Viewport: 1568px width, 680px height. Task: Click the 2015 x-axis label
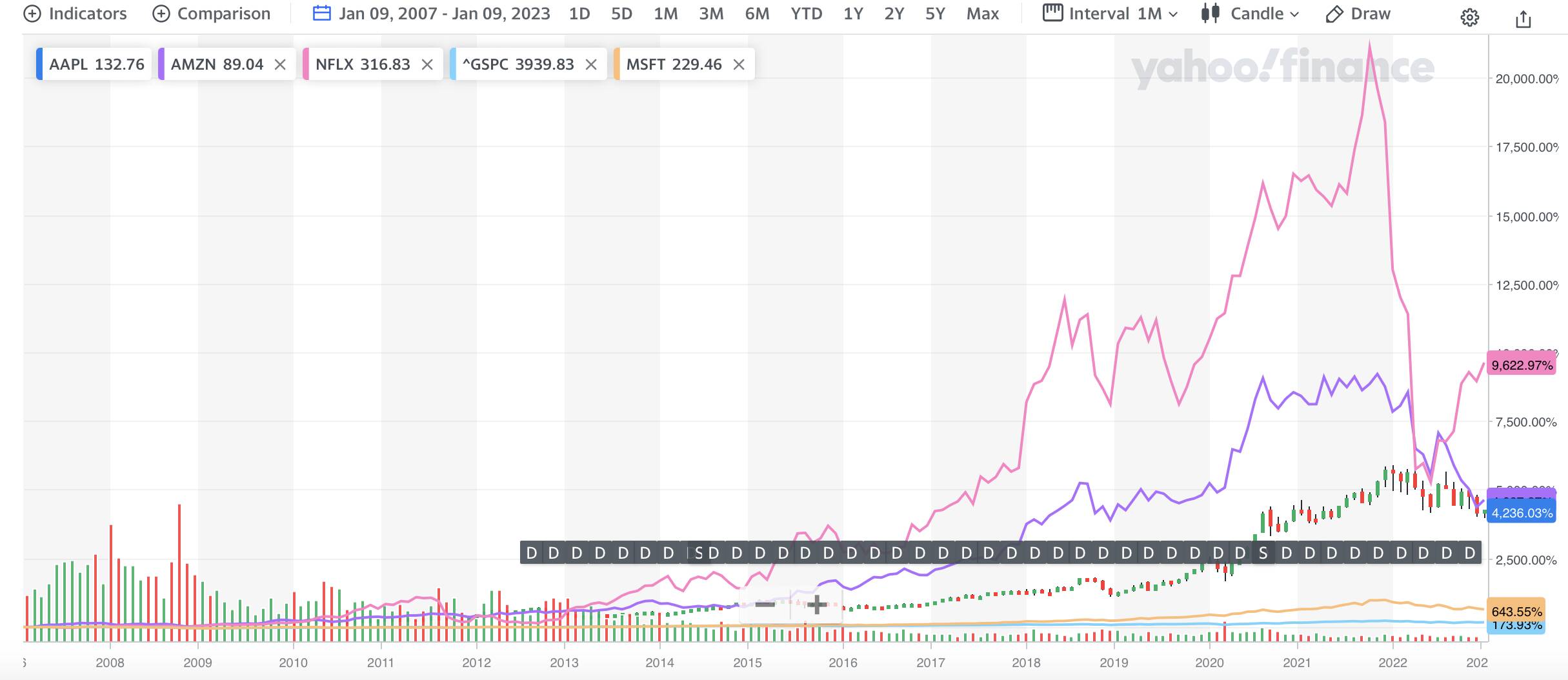(x=747, y=663)
